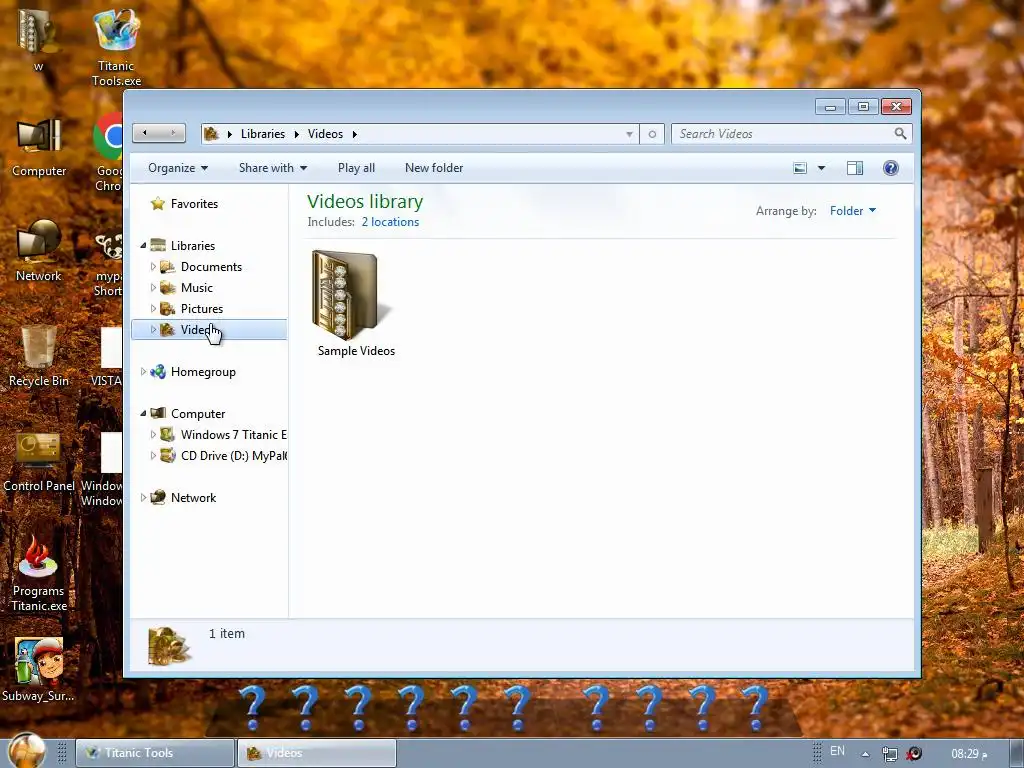Change view using the view icon
The height and width of the screenshot is (768, 1024).
800,168
